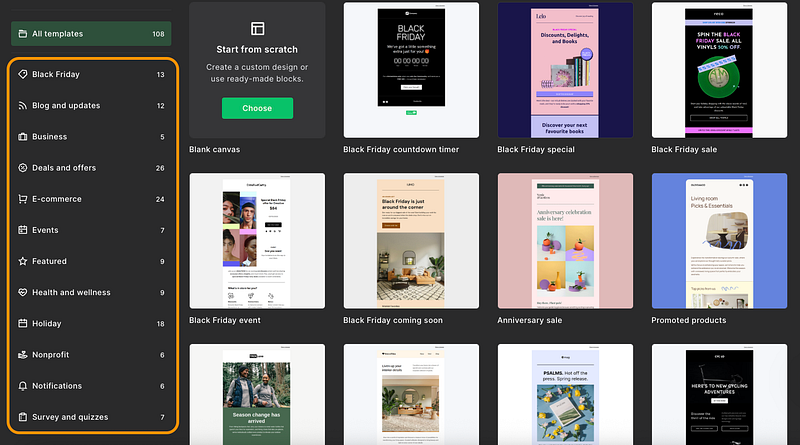Open the new cycling adventures template thumbnail
800x445 pixels.
point(719,394)
